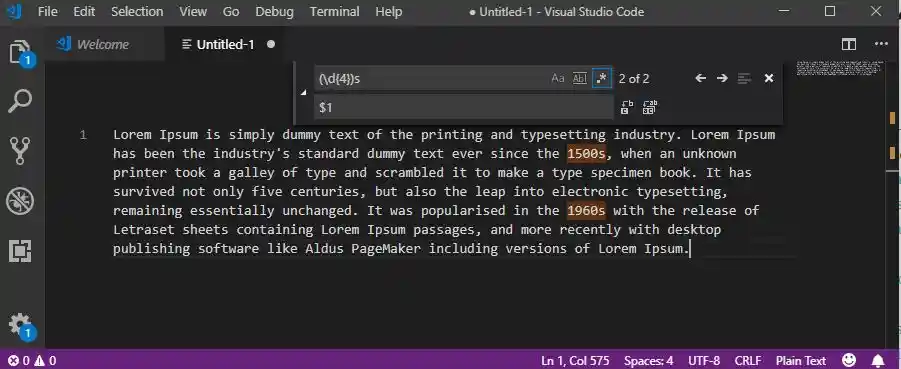Open the Help menu
The width and height of the screenshot is (901, 369).
388,11
